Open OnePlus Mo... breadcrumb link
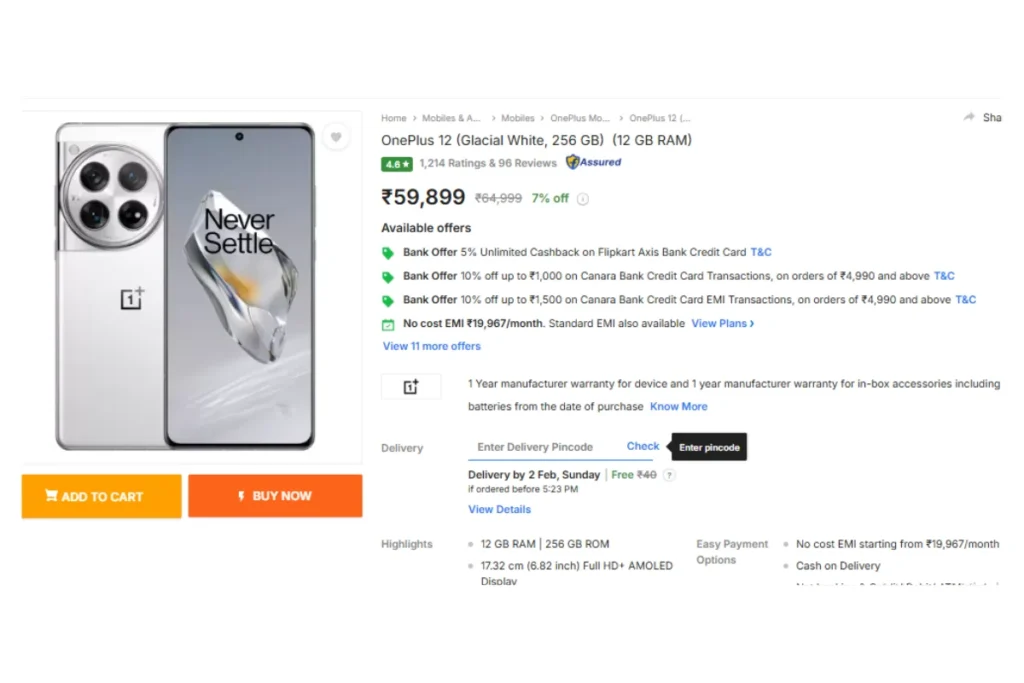 click(580, 118)
